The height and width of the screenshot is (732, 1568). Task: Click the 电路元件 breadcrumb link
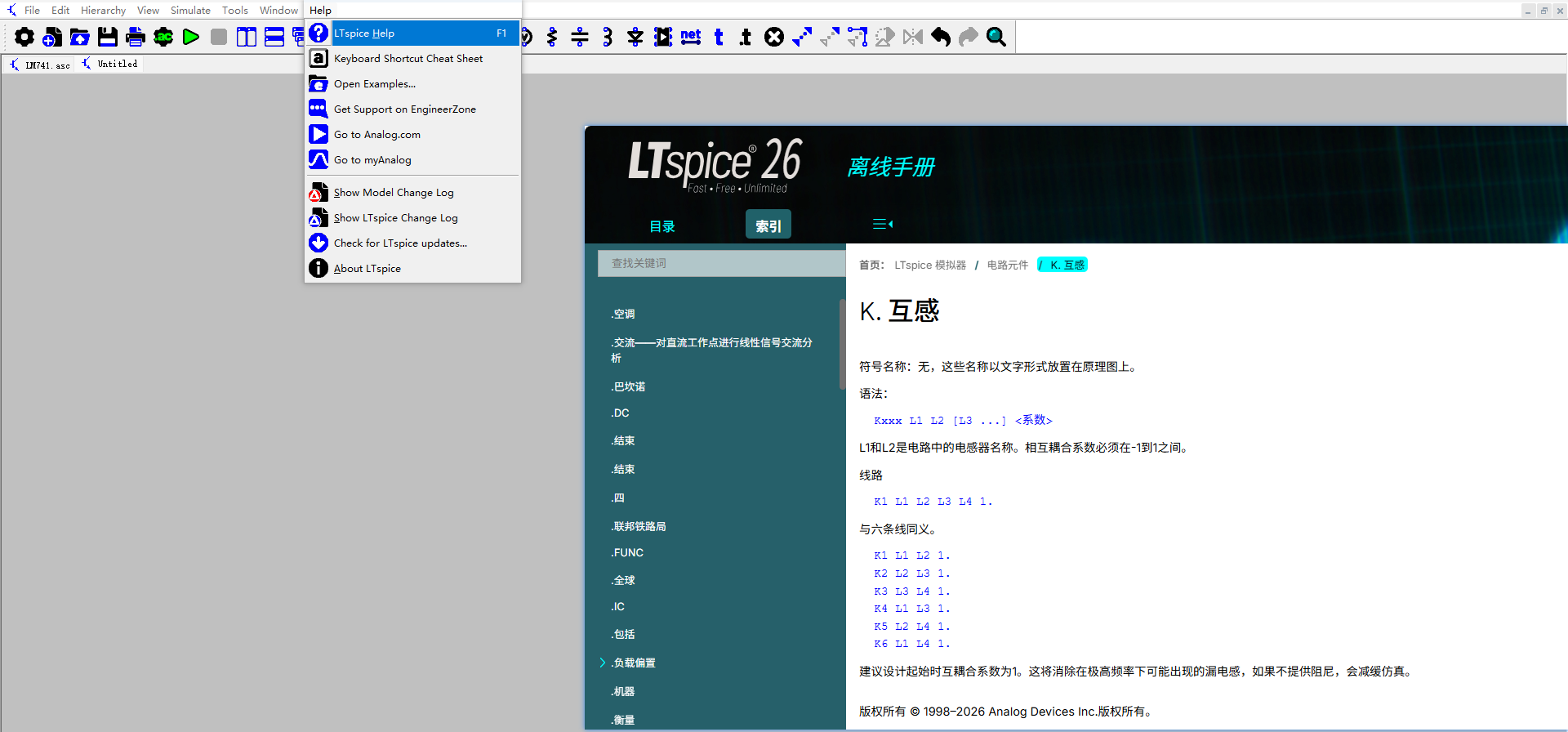click(x=1007, y=265)
